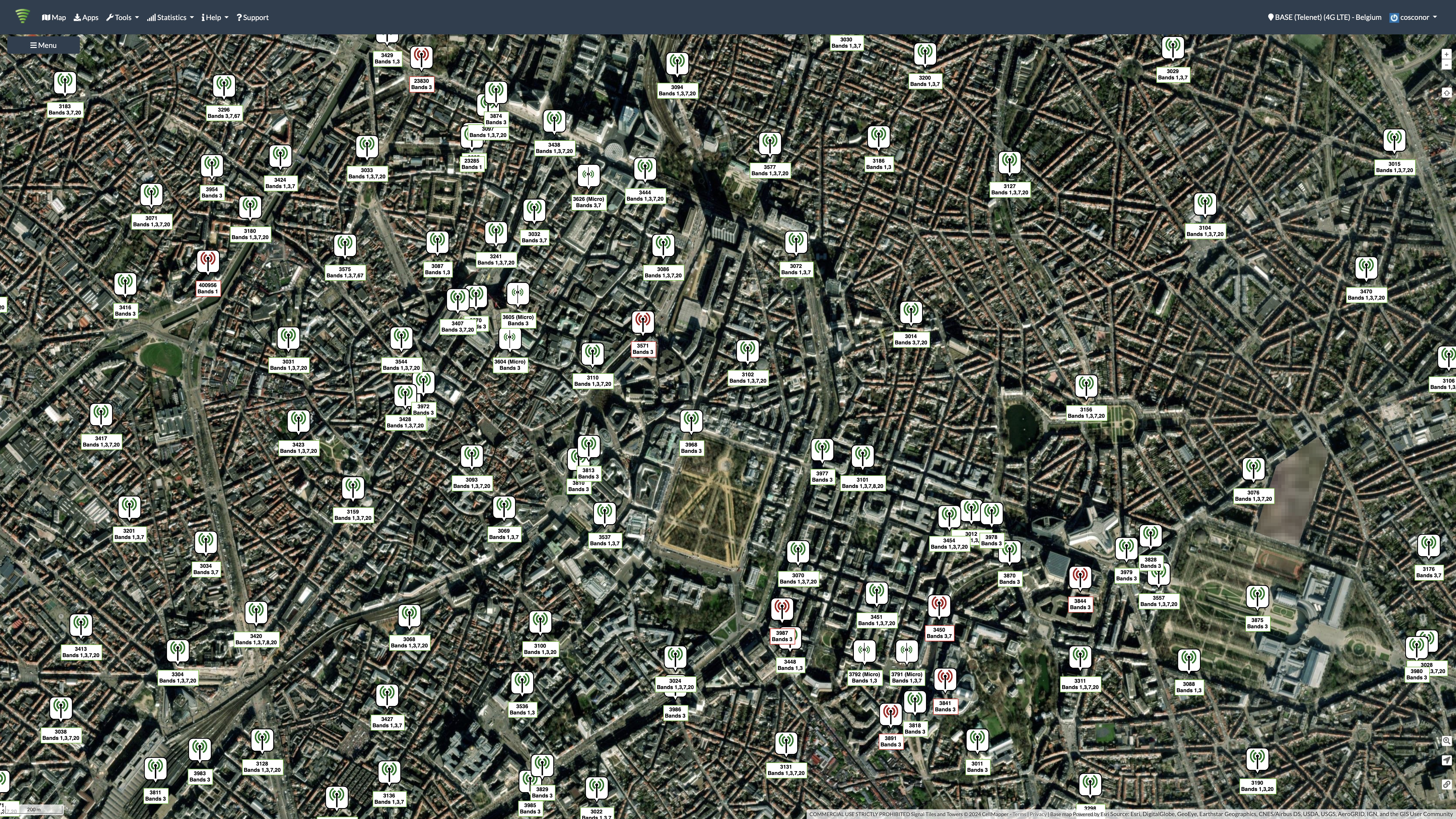This screenshot has width=1456, height=819.
Task: Click label '3470 Bands 1,3,7,20'
Action: click(x=1366, y=295)
